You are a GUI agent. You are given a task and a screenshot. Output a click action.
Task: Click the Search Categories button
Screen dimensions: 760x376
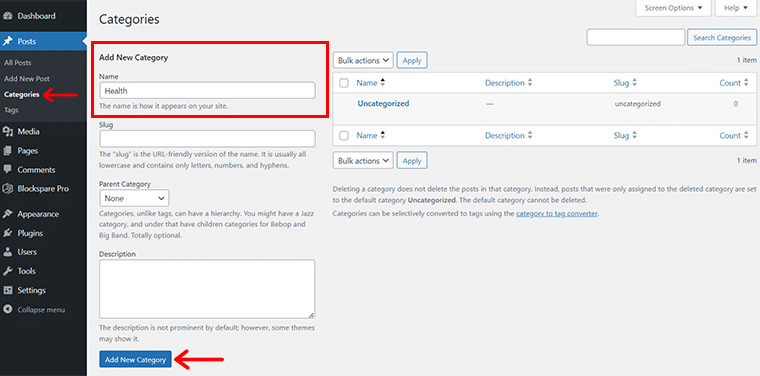pos(722,37)
